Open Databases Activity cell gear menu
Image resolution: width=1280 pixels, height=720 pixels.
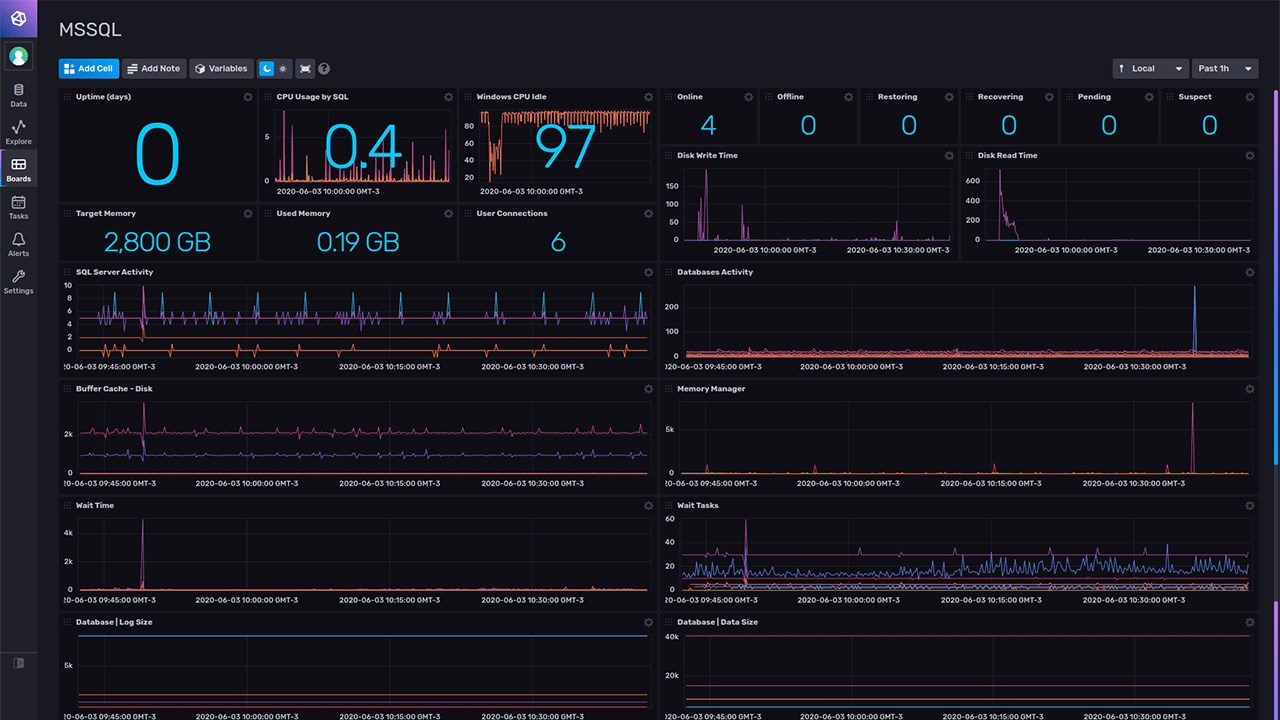click(x=1249, y=272)
